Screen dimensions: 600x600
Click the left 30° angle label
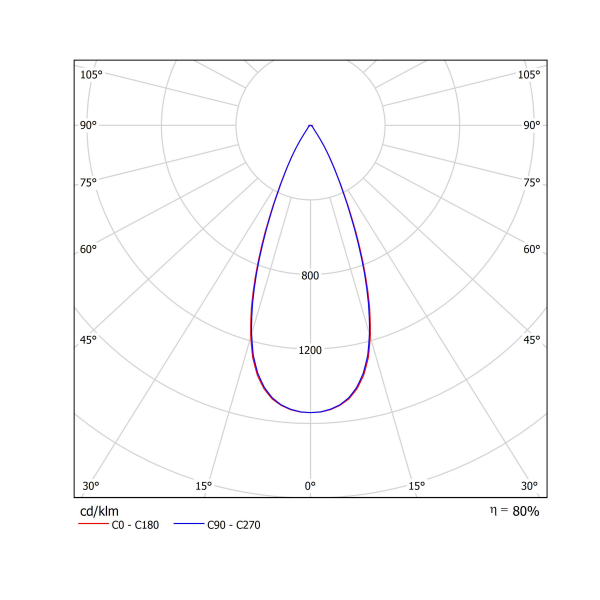tap(91, 486)
